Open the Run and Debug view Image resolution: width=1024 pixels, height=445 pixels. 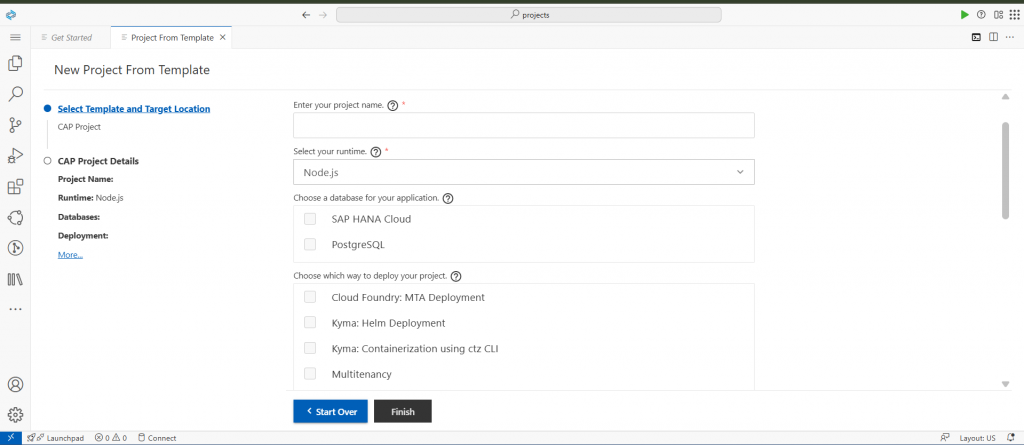[15, 156]
